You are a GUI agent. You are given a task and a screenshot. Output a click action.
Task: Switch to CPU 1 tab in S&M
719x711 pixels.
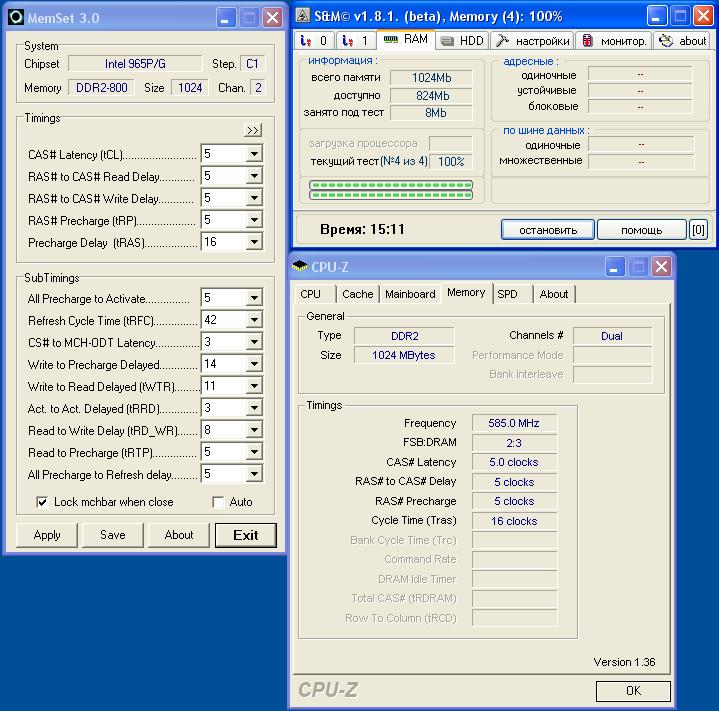(x=355, y=41)
